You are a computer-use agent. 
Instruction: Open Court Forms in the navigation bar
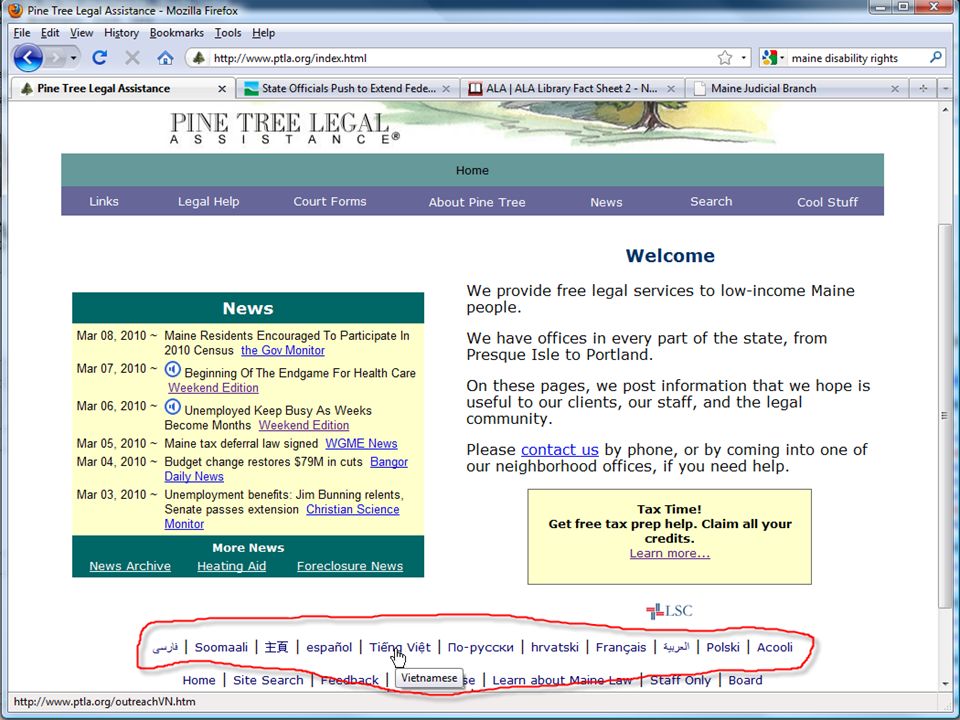pyautogui.click(x=329, y=201)
